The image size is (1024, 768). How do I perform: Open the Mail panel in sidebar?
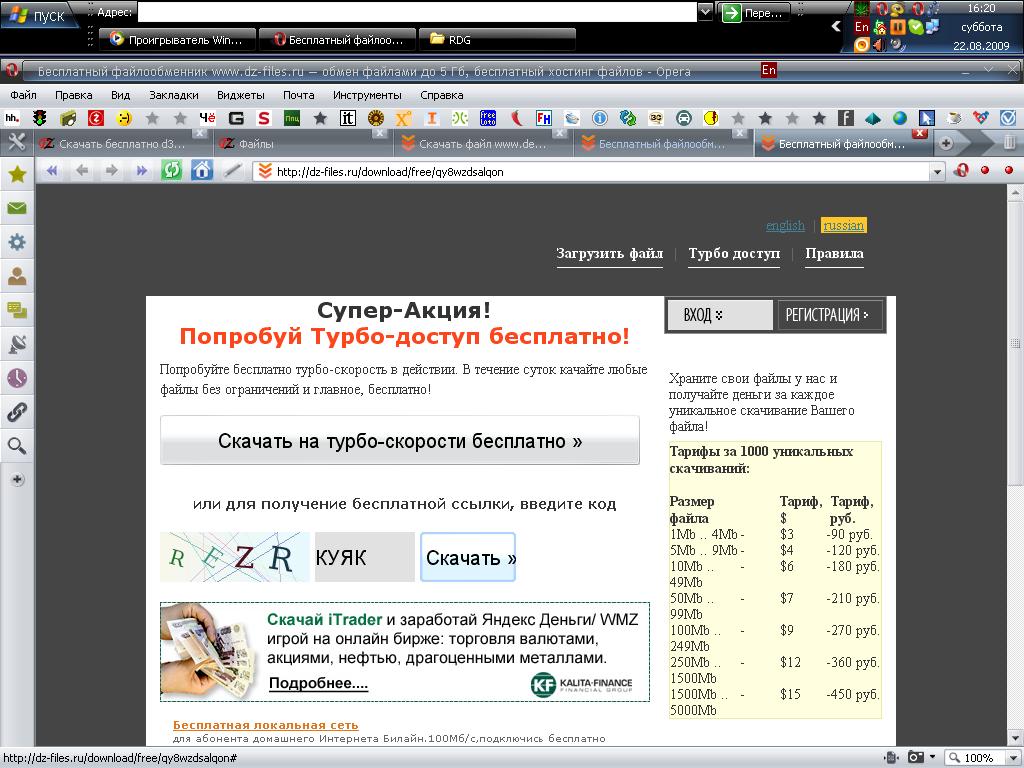coord(17,208)
